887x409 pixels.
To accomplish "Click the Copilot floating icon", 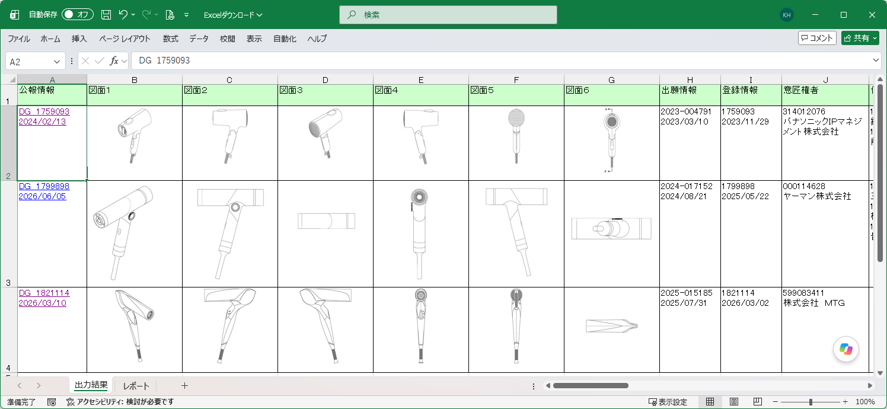I will (846, 349).
